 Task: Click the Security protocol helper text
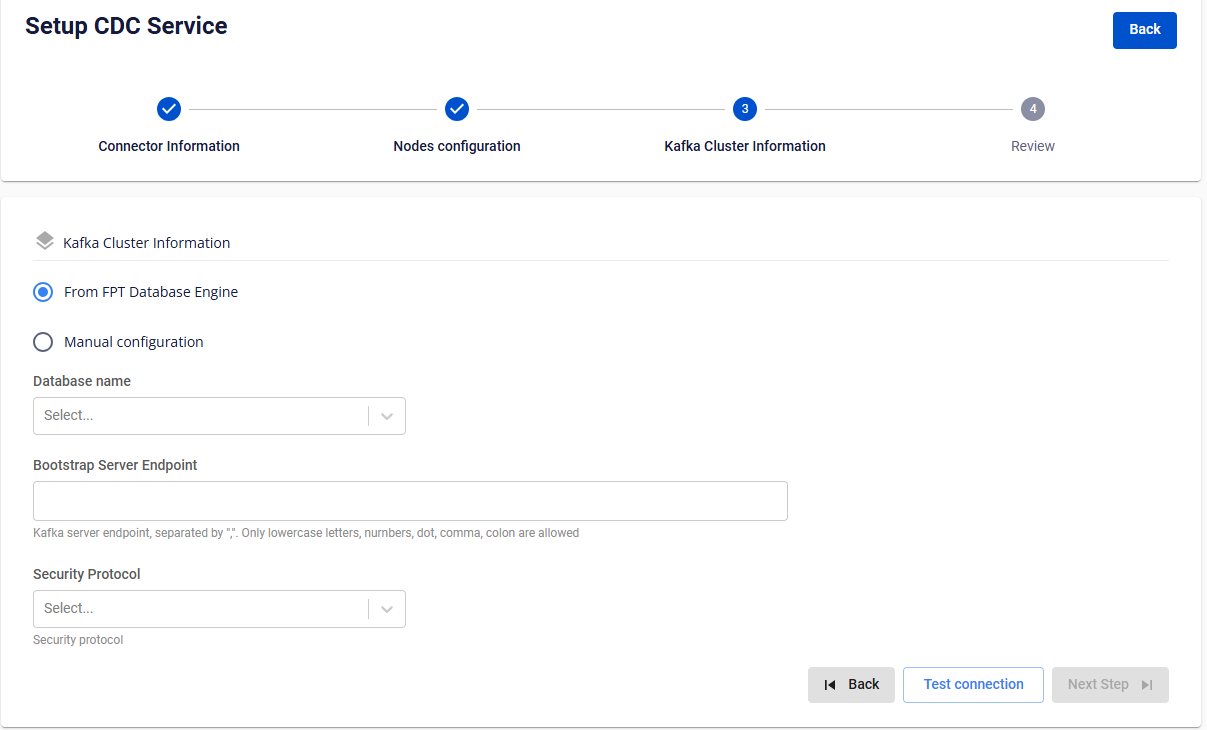pyautogui.click(x=78, y=640)
